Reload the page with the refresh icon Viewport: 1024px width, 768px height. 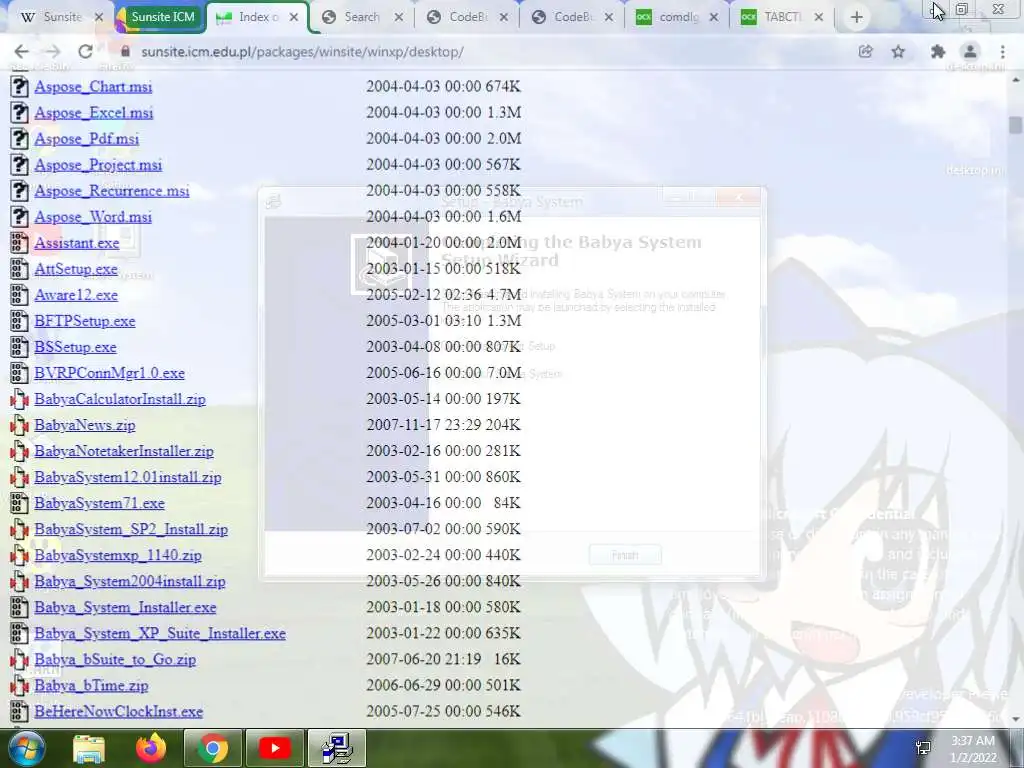click(x=85, y=52)
